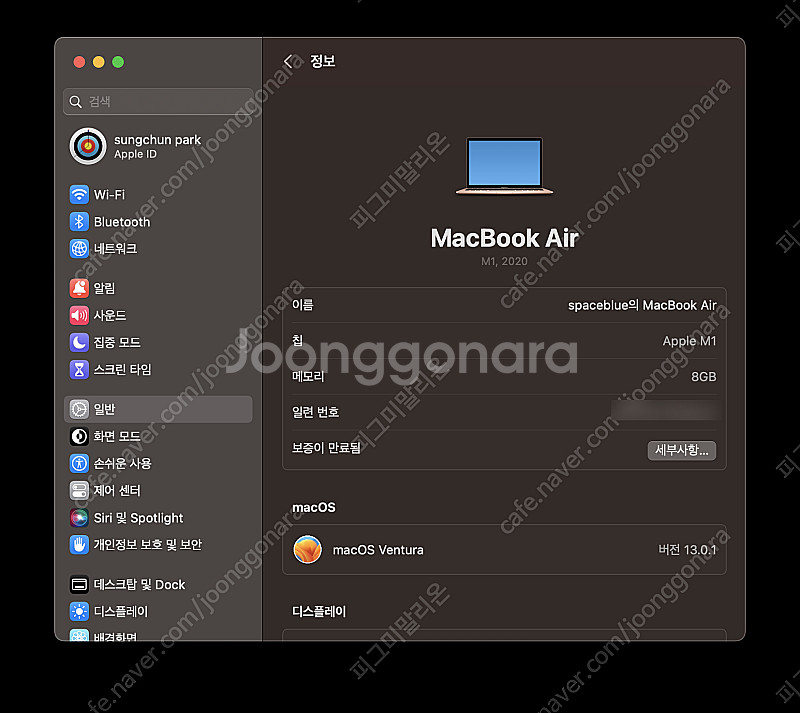The height and width of the screenshot is (713, 800).
Task: Click the 칩 row label
Action: point(297,340)
